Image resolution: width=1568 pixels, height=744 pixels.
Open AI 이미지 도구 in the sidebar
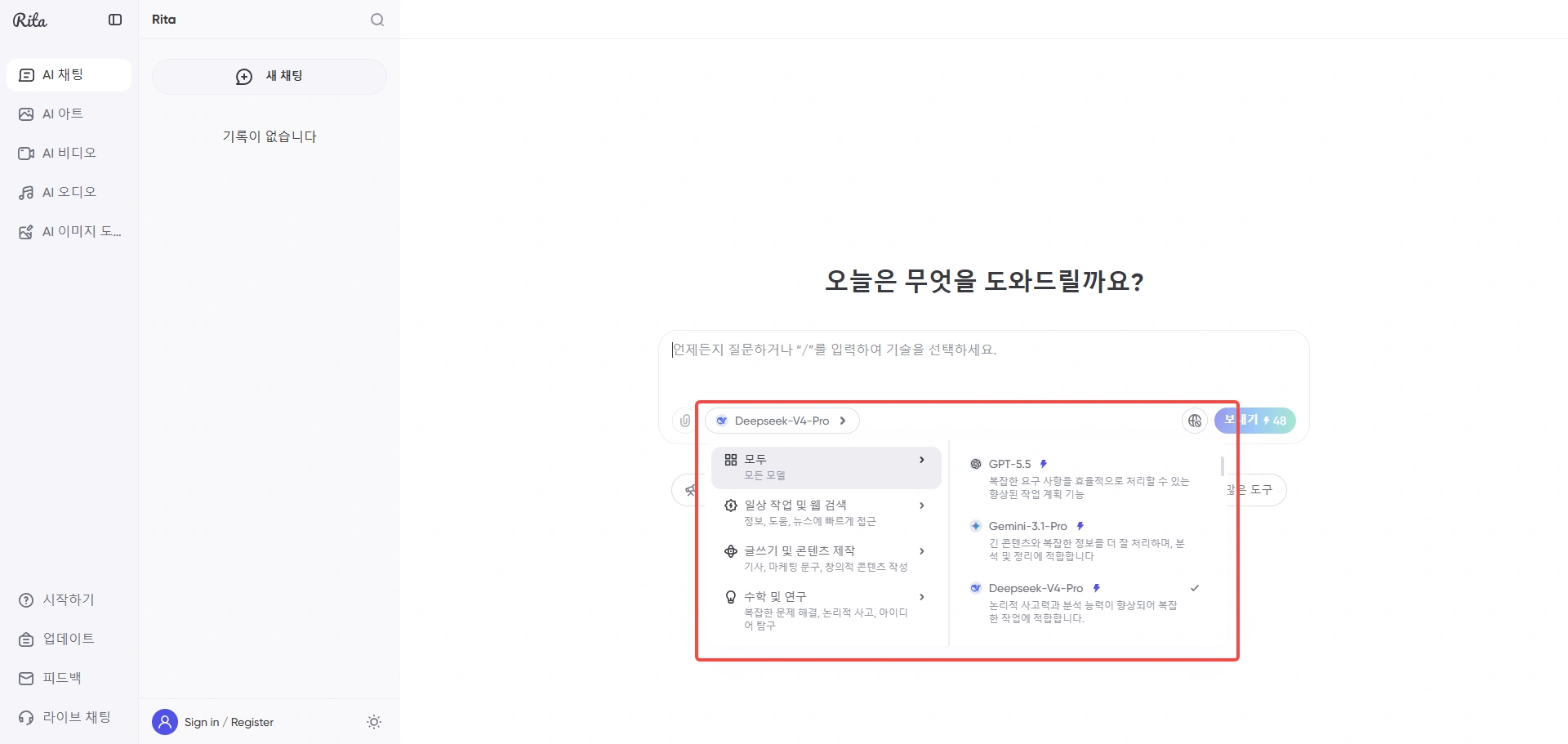click(69, 232)
